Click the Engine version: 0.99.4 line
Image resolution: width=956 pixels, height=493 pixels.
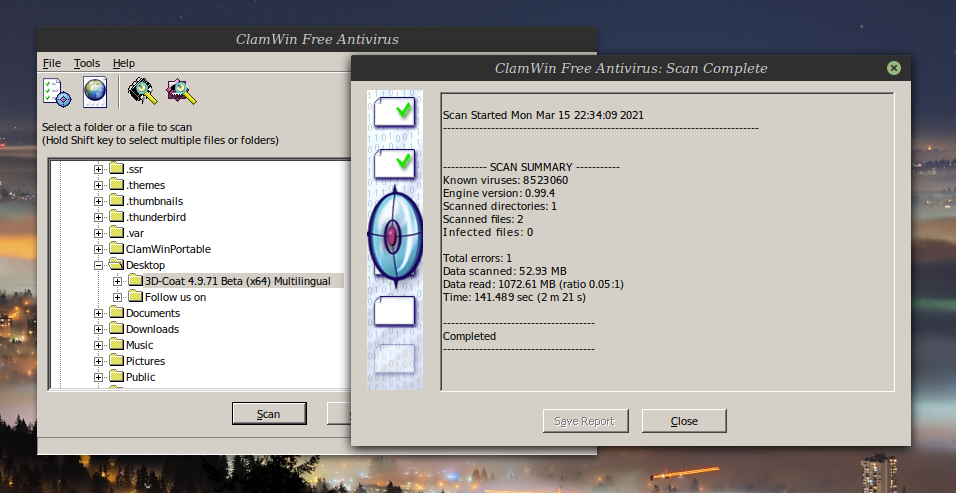point(499,193)
